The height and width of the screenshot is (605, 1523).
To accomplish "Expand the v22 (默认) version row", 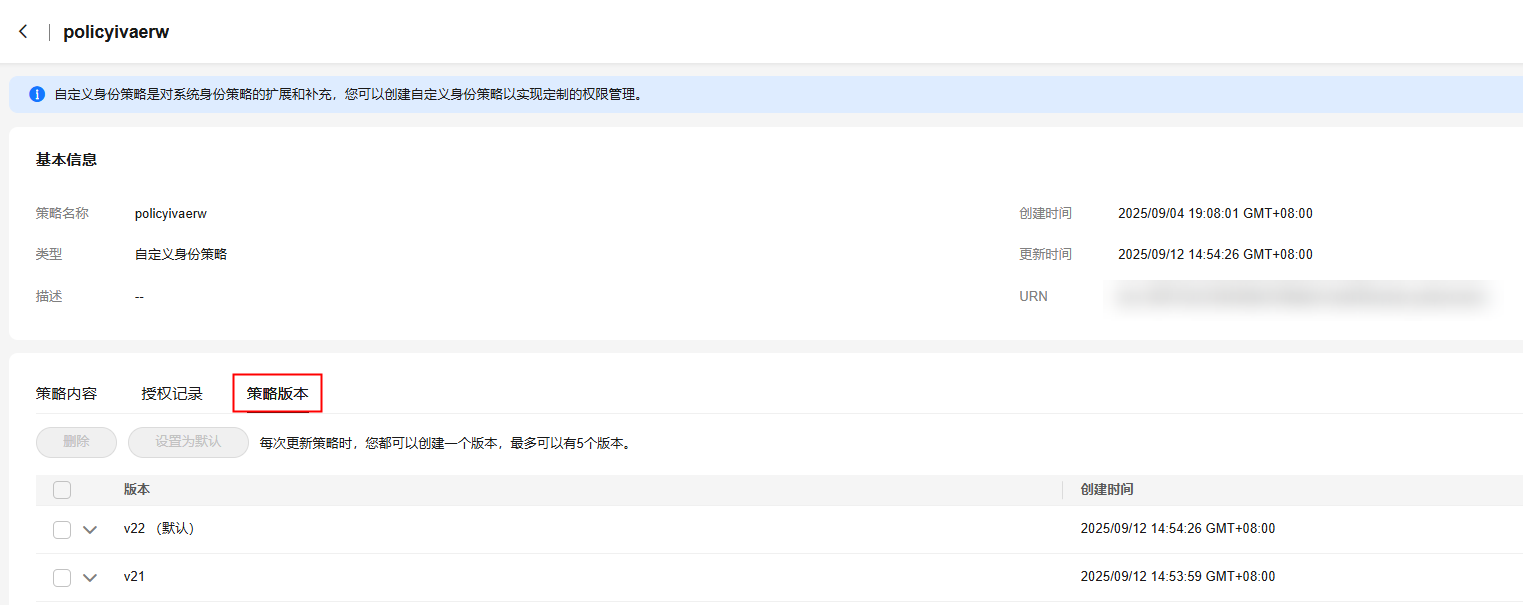I will click(x=90, y=530).
